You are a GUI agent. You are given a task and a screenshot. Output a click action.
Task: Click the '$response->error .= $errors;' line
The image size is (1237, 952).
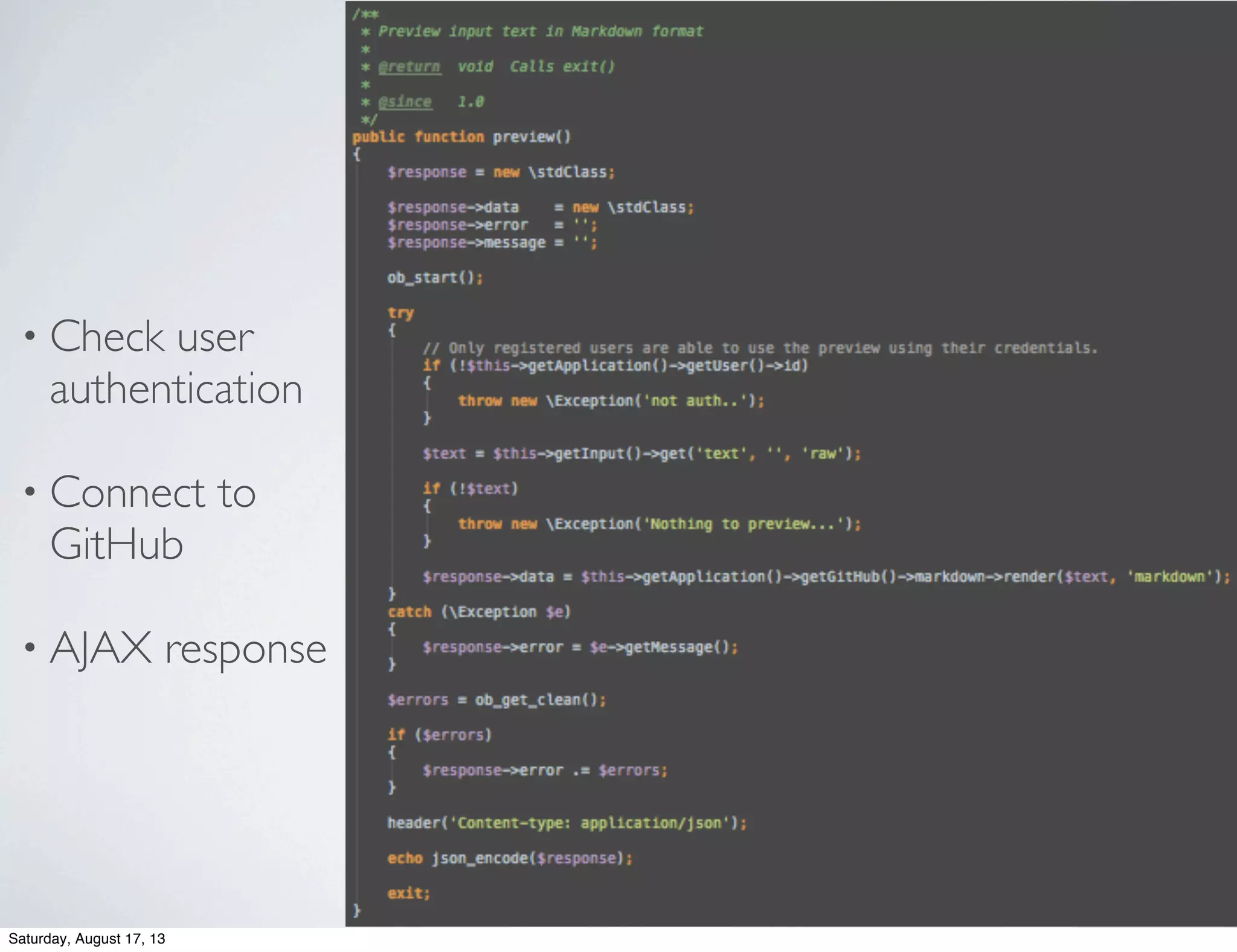(545, 770)
